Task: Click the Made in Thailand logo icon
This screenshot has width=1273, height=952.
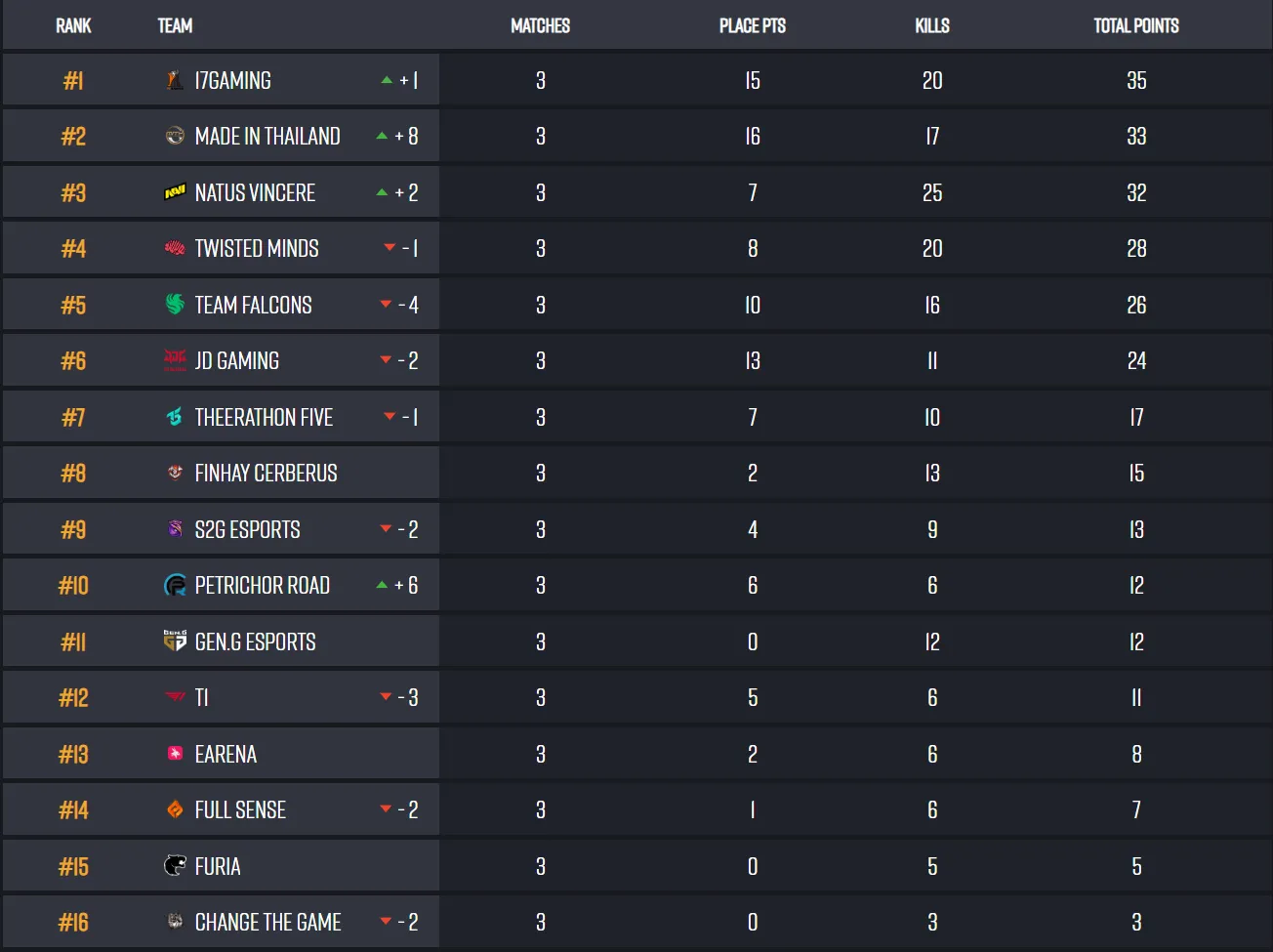Action: 175,137
